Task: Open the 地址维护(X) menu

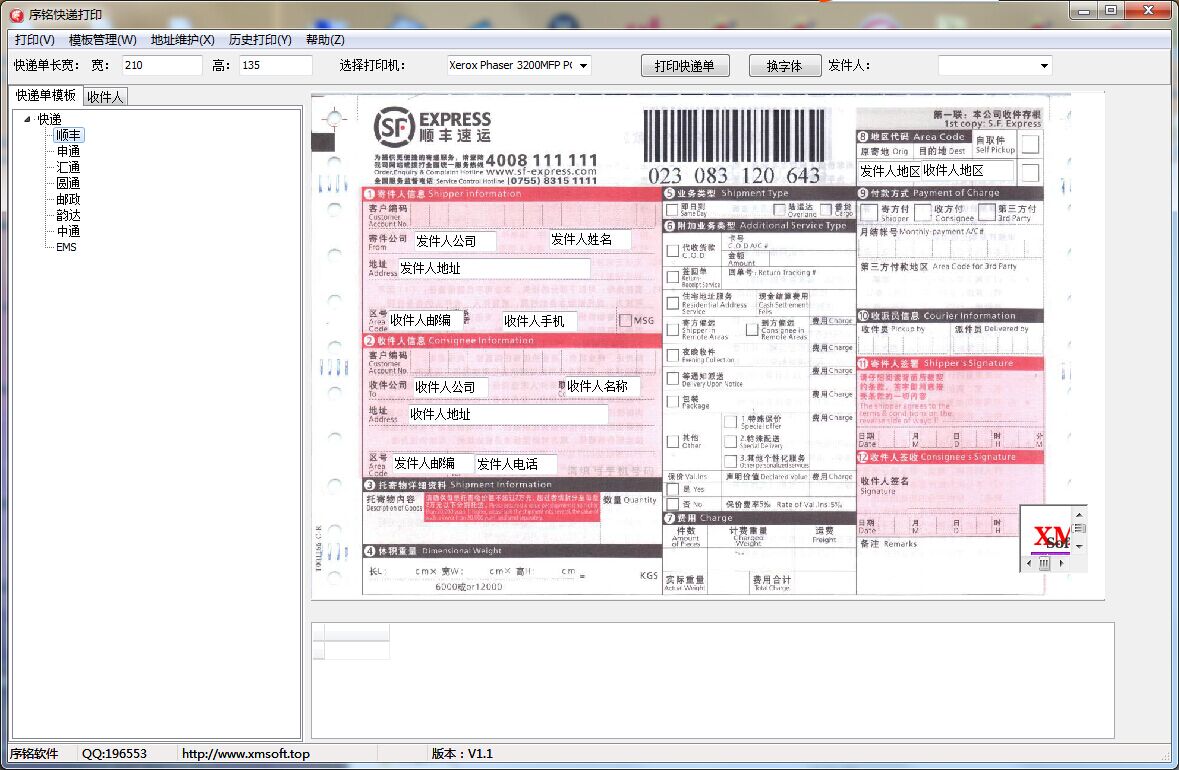Action: [x=183, y=40]
